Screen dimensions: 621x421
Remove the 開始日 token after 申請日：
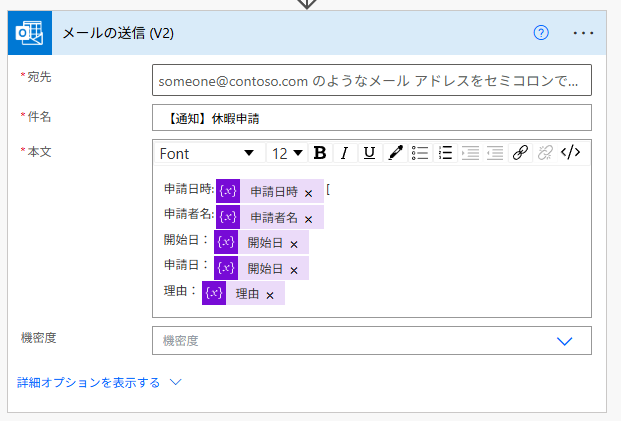click(x=294, y=271)
